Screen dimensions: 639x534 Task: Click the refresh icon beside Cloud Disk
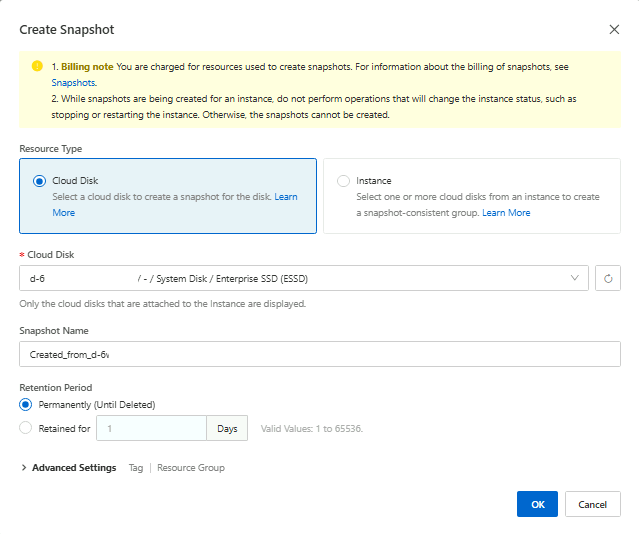pos(607,278)
